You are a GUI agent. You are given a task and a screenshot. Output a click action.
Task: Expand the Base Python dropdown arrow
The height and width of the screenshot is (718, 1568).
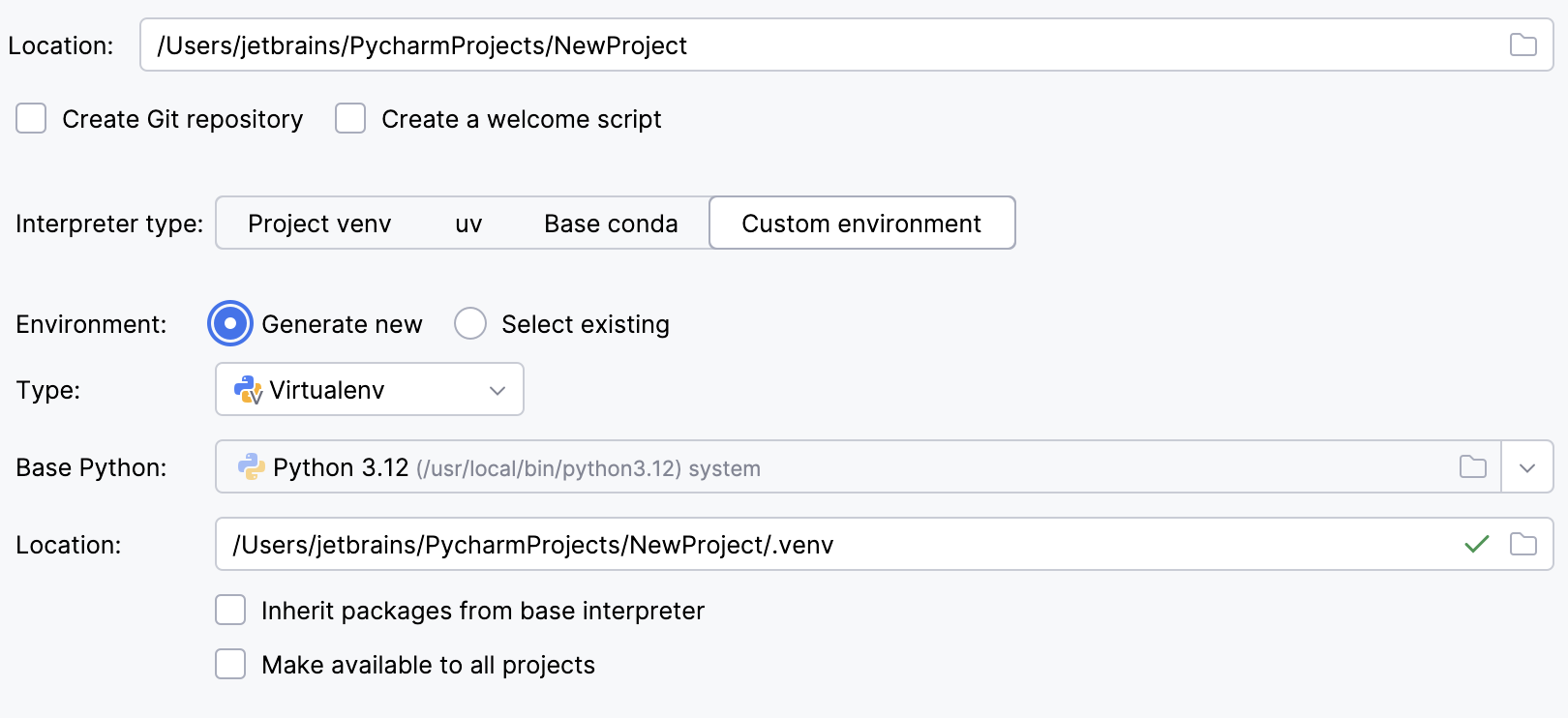click(x=1527, y=467)
